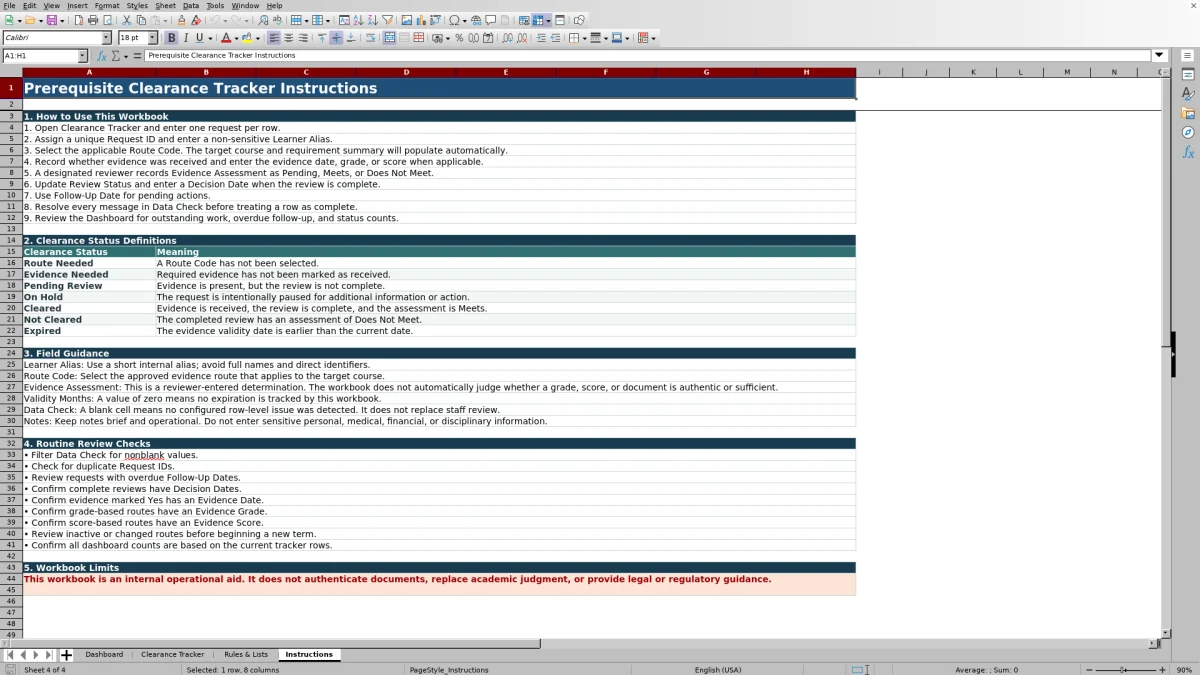Open sidebar Properties panel icon

1188,75
